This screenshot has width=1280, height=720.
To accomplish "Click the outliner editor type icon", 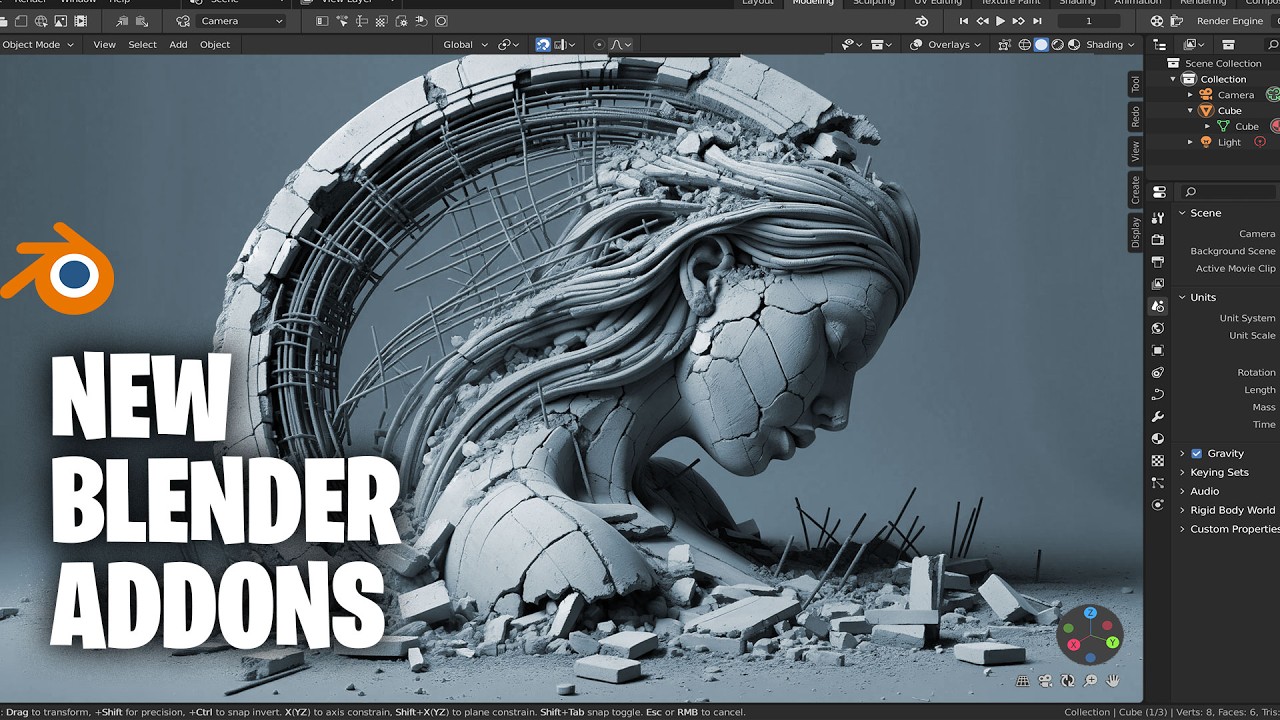I will (x=1160, y=44).
